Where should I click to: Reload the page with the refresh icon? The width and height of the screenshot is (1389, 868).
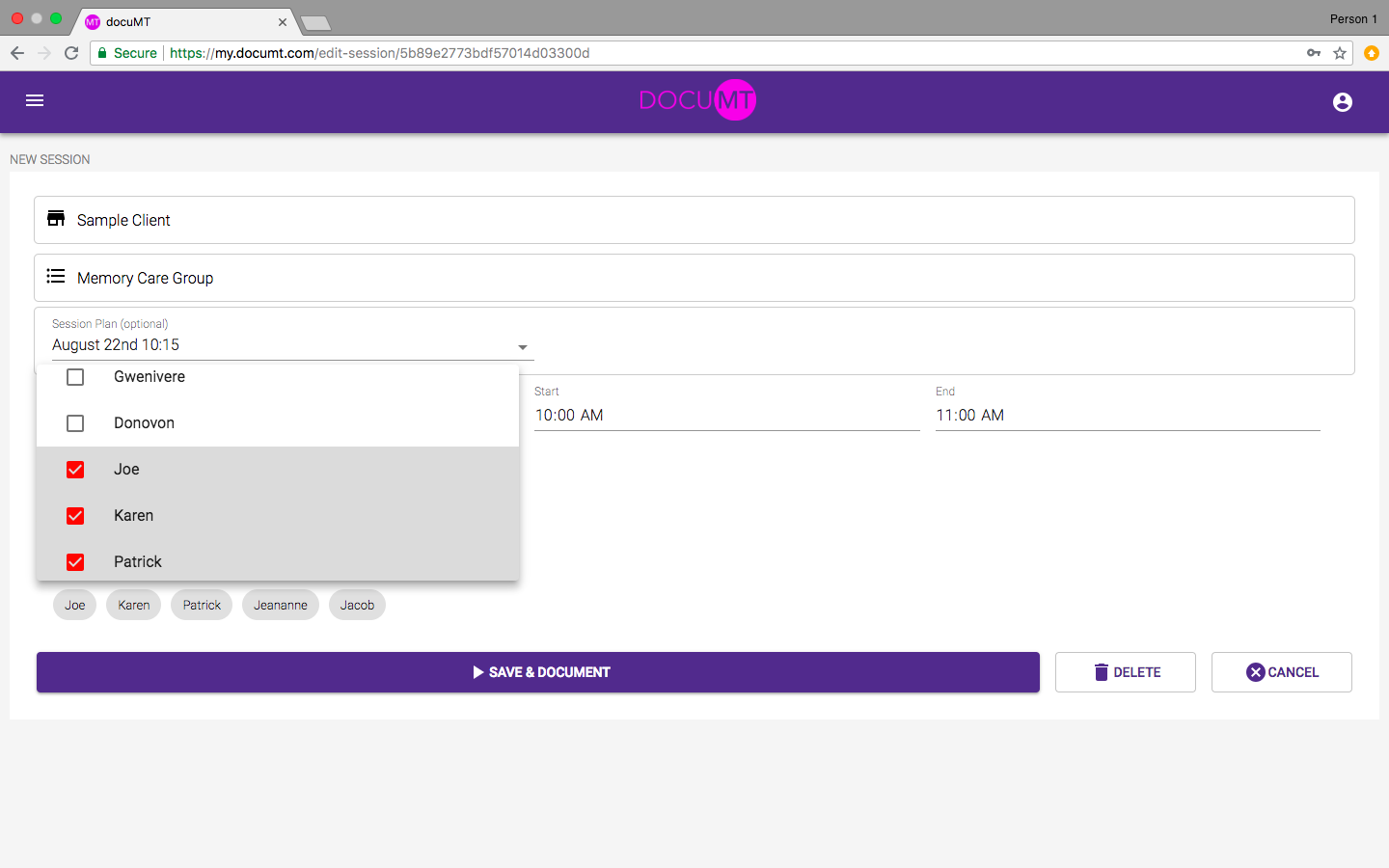pyautogui.click(x=71, y=53)
